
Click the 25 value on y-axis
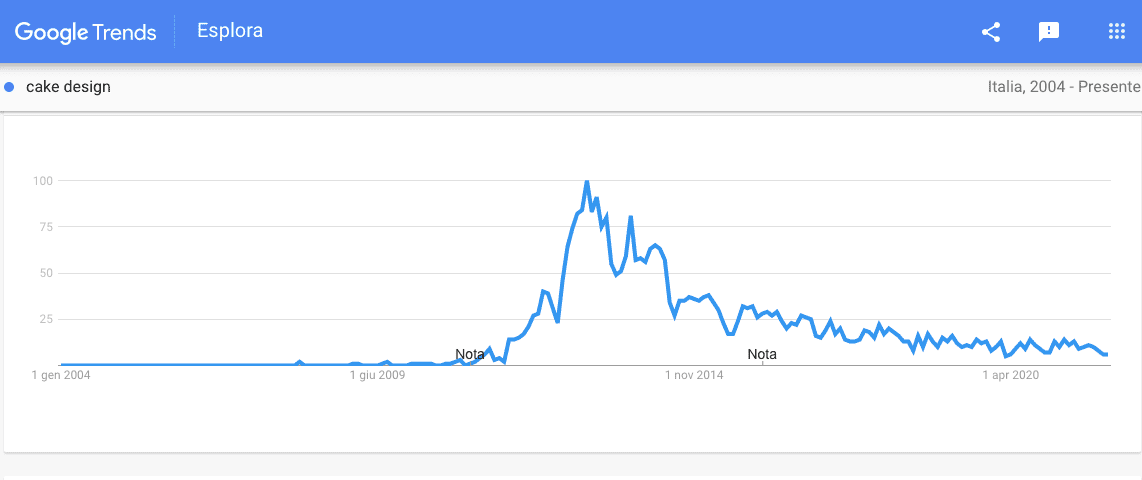[x=47, y=319]
